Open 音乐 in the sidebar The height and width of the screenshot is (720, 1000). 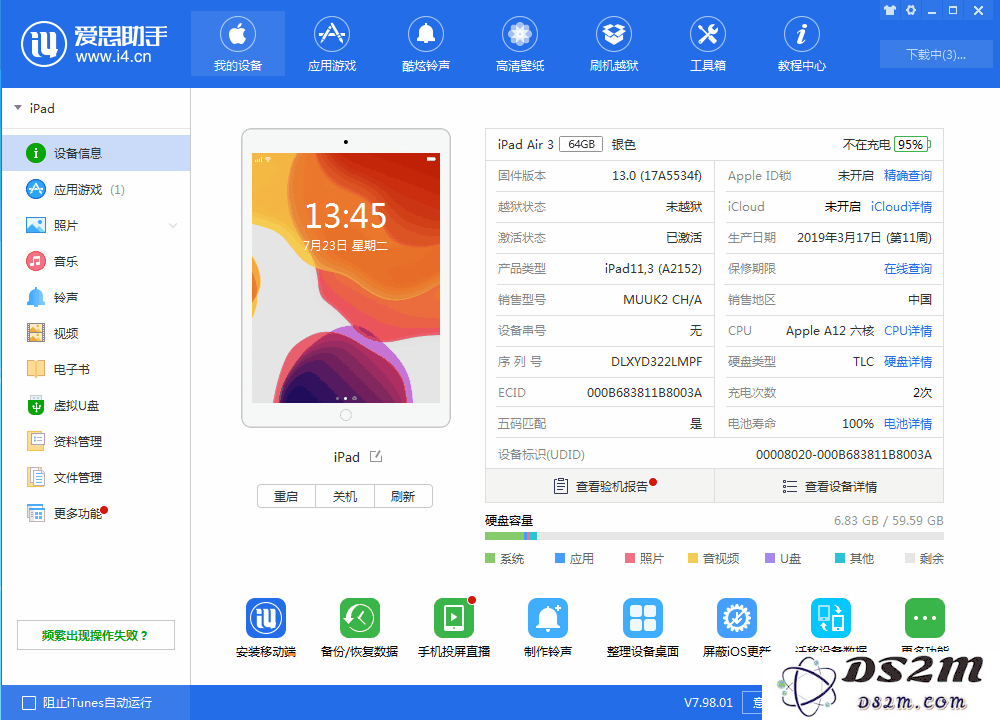pos(96,261)
